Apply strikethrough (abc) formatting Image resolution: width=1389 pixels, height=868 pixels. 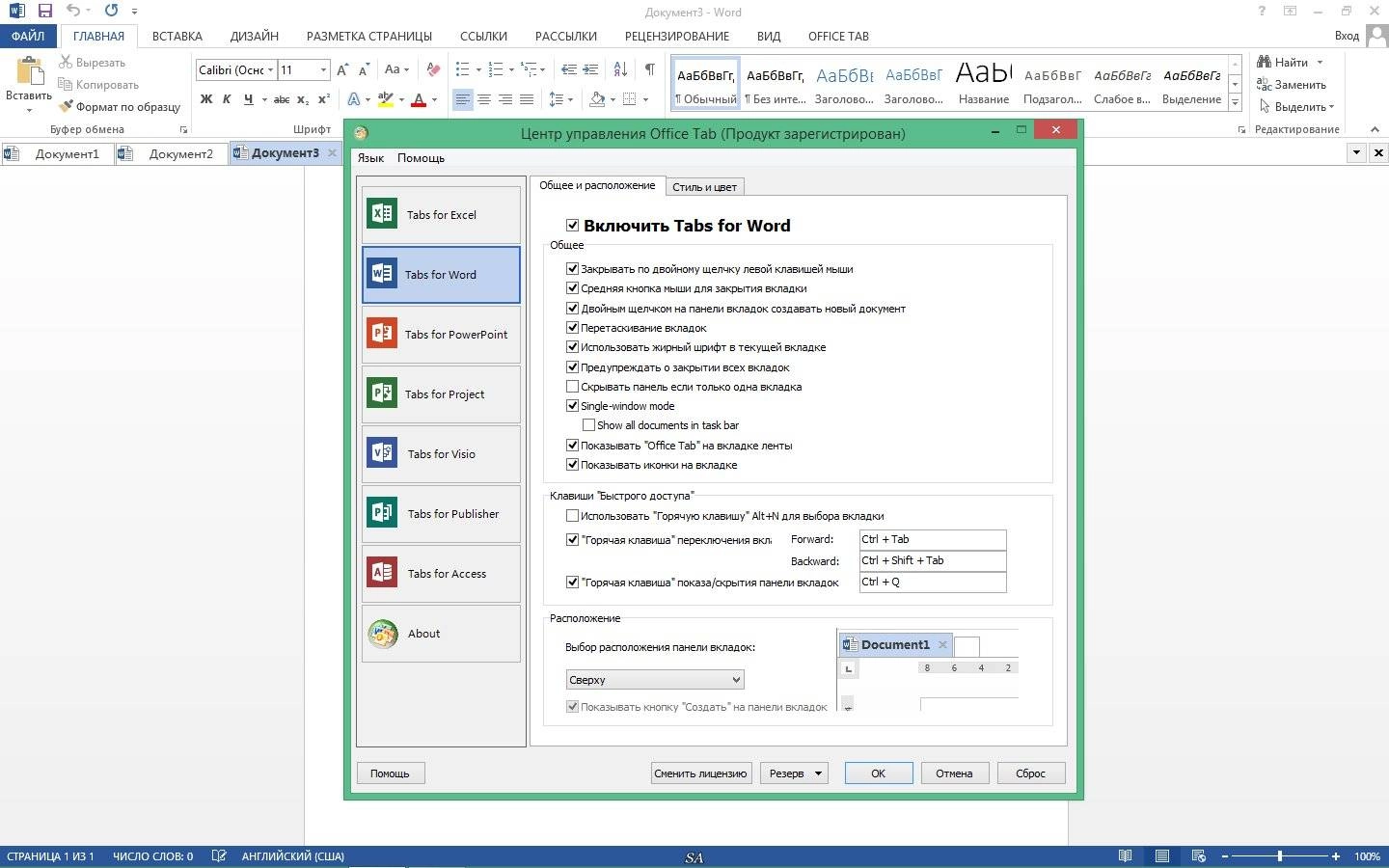click(282, 98)
